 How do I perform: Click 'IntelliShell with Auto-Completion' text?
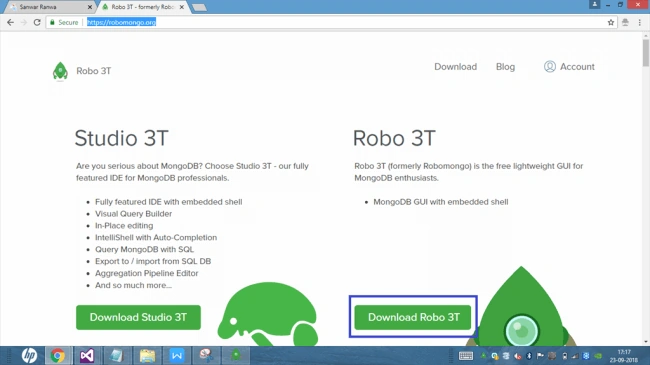tap(156, 238)
